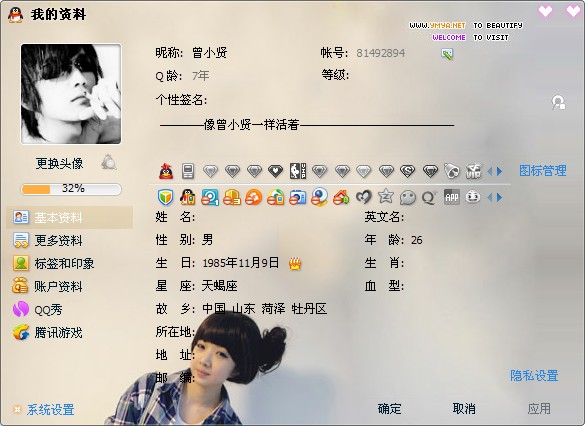
Task: Show previous icons in app service row
Action: tap(489, 197)
